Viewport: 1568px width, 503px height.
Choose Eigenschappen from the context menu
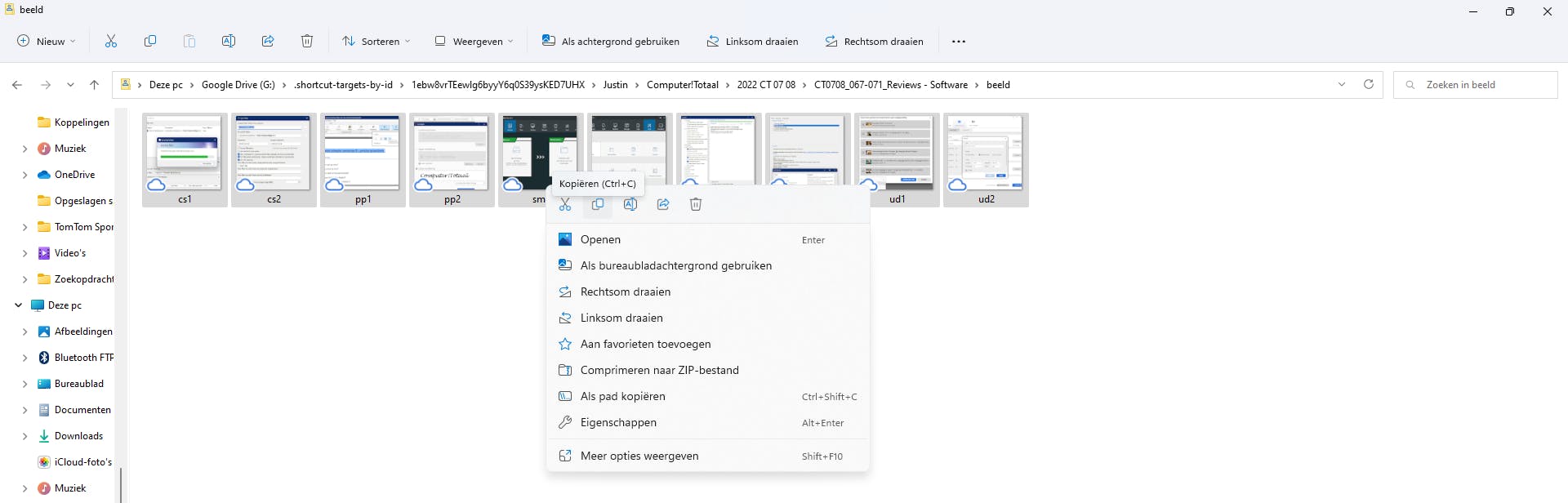[707, 422]
